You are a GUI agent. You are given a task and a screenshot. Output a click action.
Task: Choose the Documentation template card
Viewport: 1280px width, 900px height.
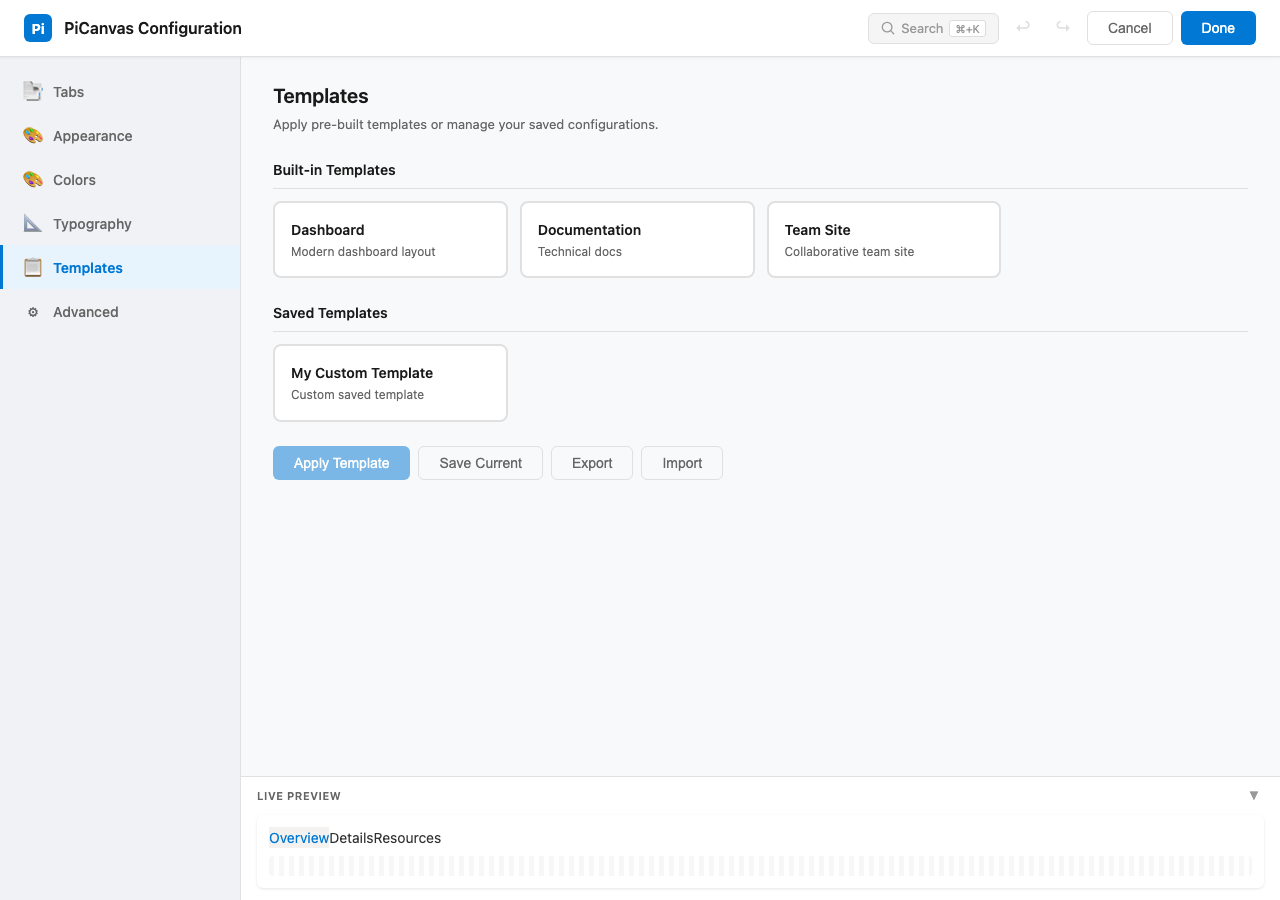tap(637, 240)
